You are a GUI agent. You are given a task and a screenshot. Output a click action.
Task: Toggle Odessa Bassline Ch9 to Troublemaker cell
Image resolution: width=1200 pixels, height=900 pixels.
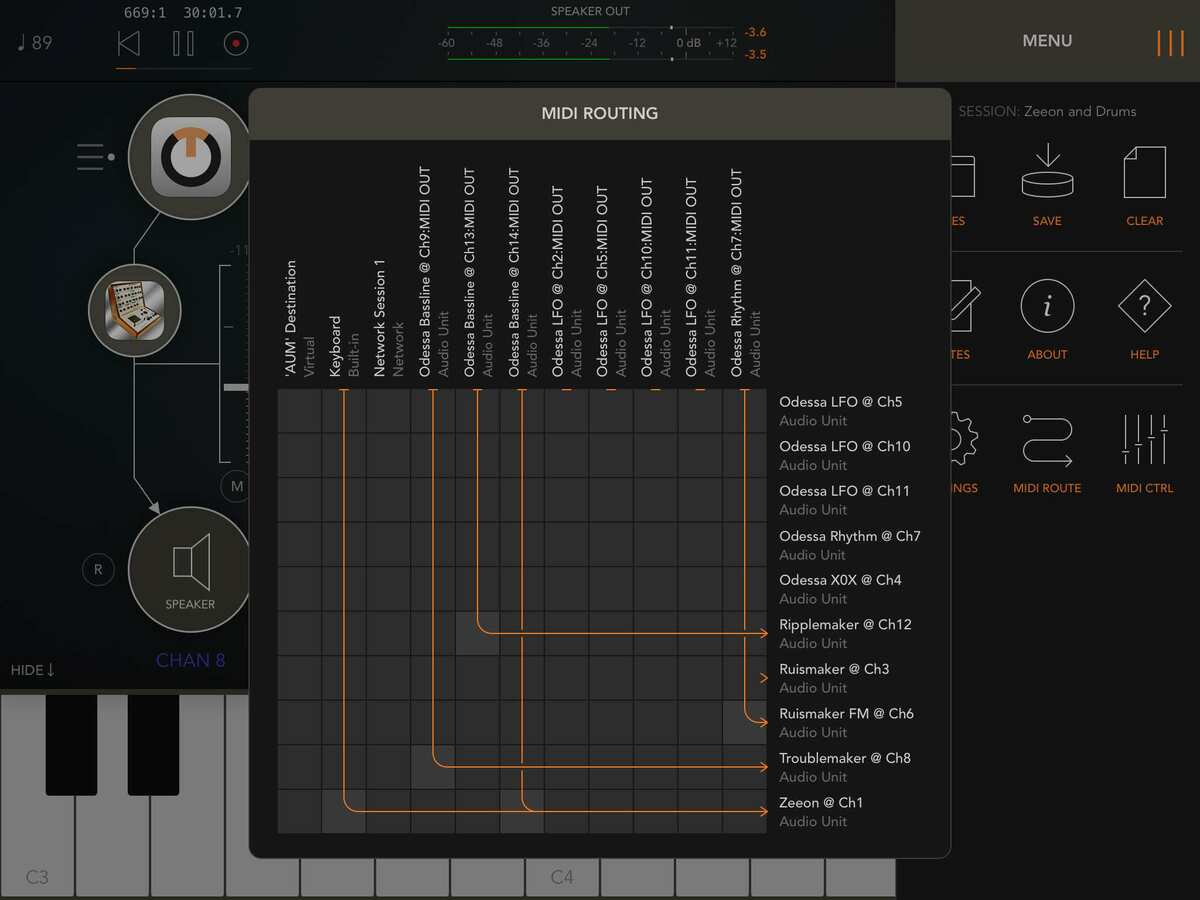click(433, 766)
